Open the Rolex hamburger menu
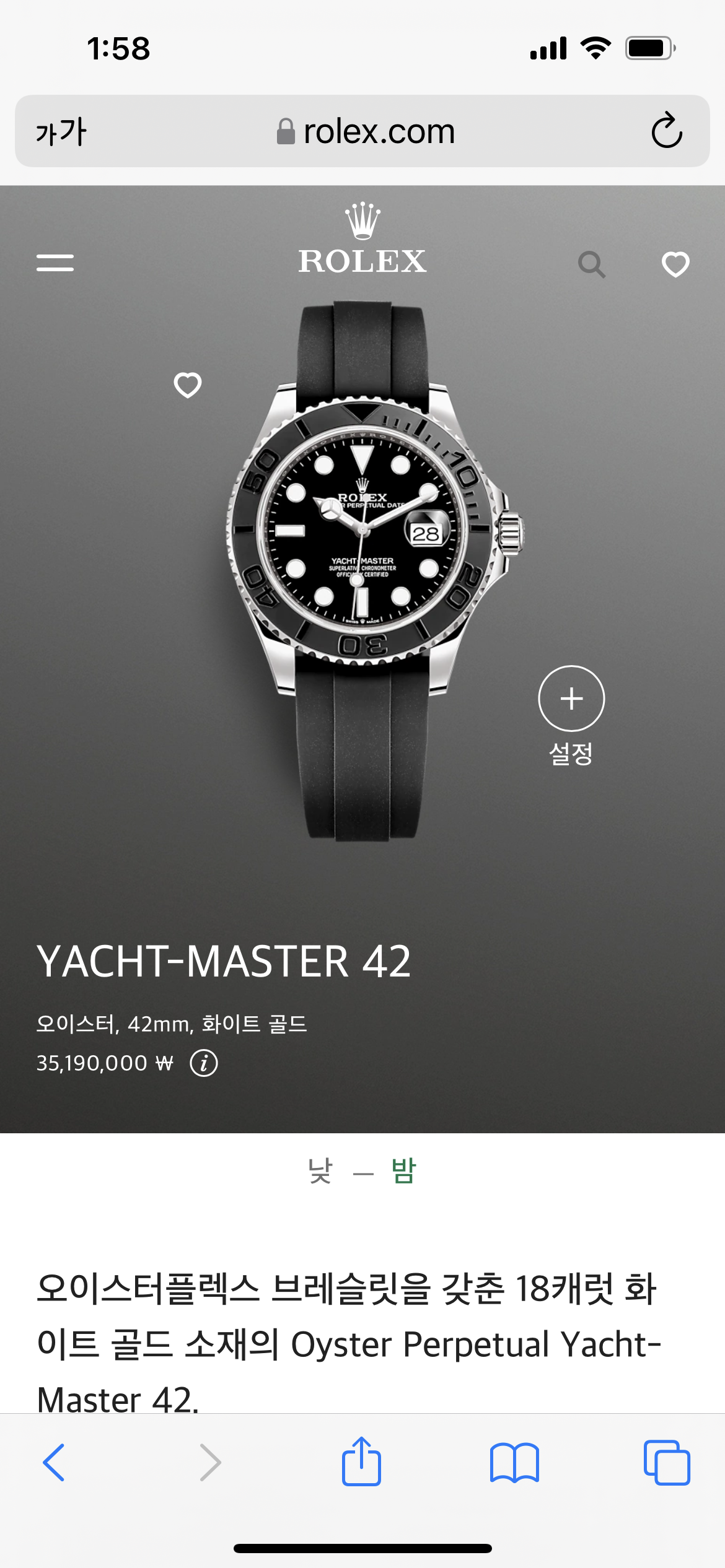This screenshot has height=1568, width=725. 55,263
